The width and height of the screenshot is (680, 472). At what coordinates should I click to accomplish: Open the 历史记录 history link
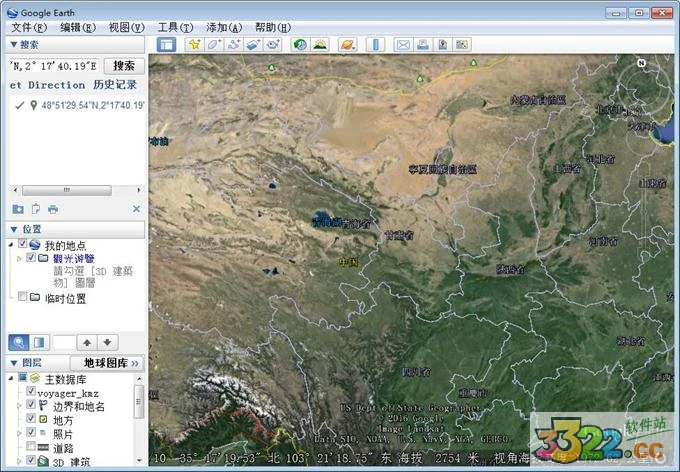coord(115,85)
